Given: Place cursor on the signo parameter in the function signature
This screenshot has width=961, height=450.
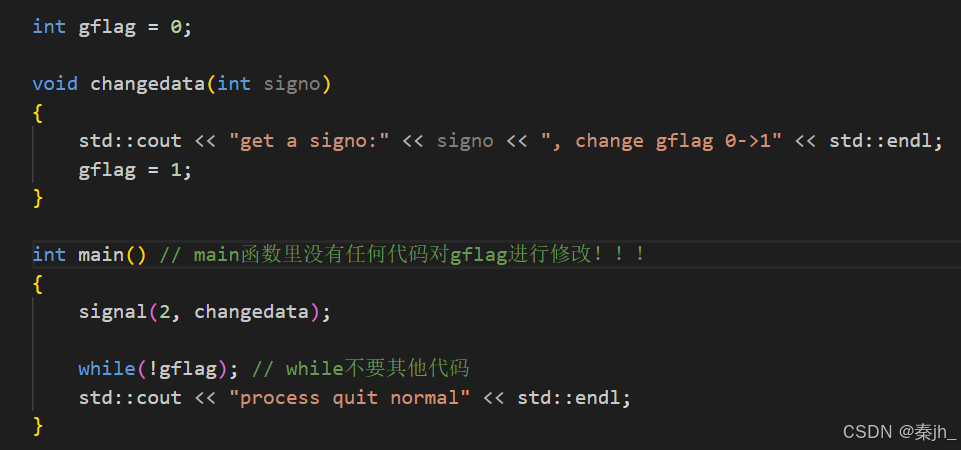Looking at the screenshot, I should click(292, 83).
